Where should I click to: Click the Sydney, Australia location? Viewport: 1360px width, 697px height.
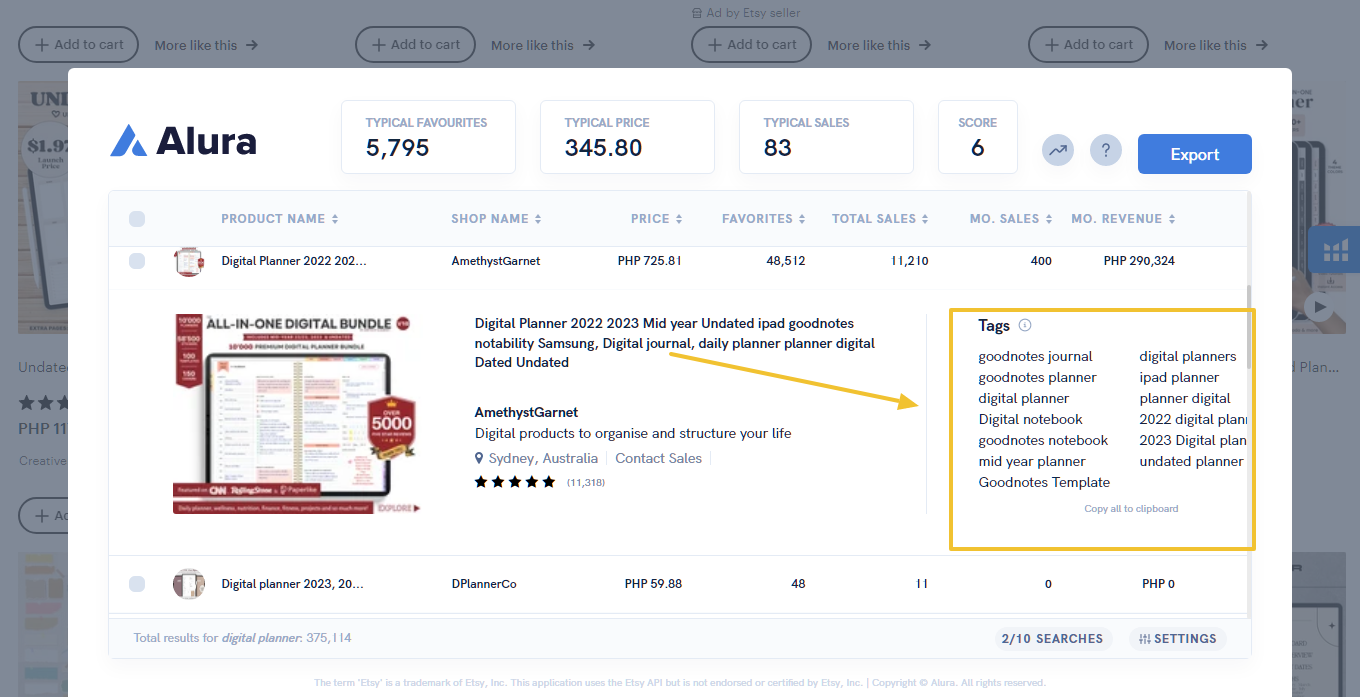[543, 458]
